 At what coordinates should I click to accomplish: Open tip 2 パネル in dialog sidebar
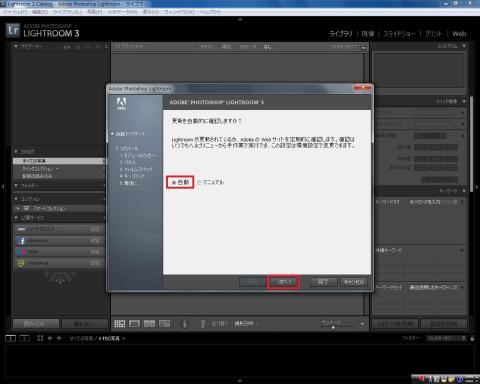[128, 162]
